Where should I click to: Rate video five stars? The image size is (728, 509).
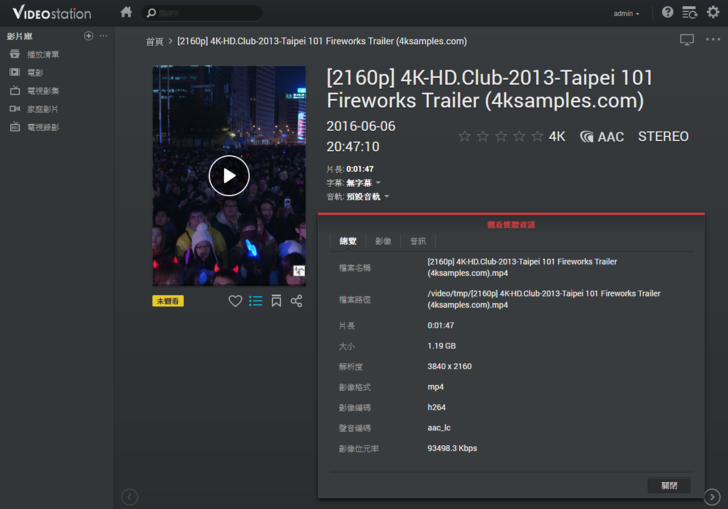coord(537,136)
